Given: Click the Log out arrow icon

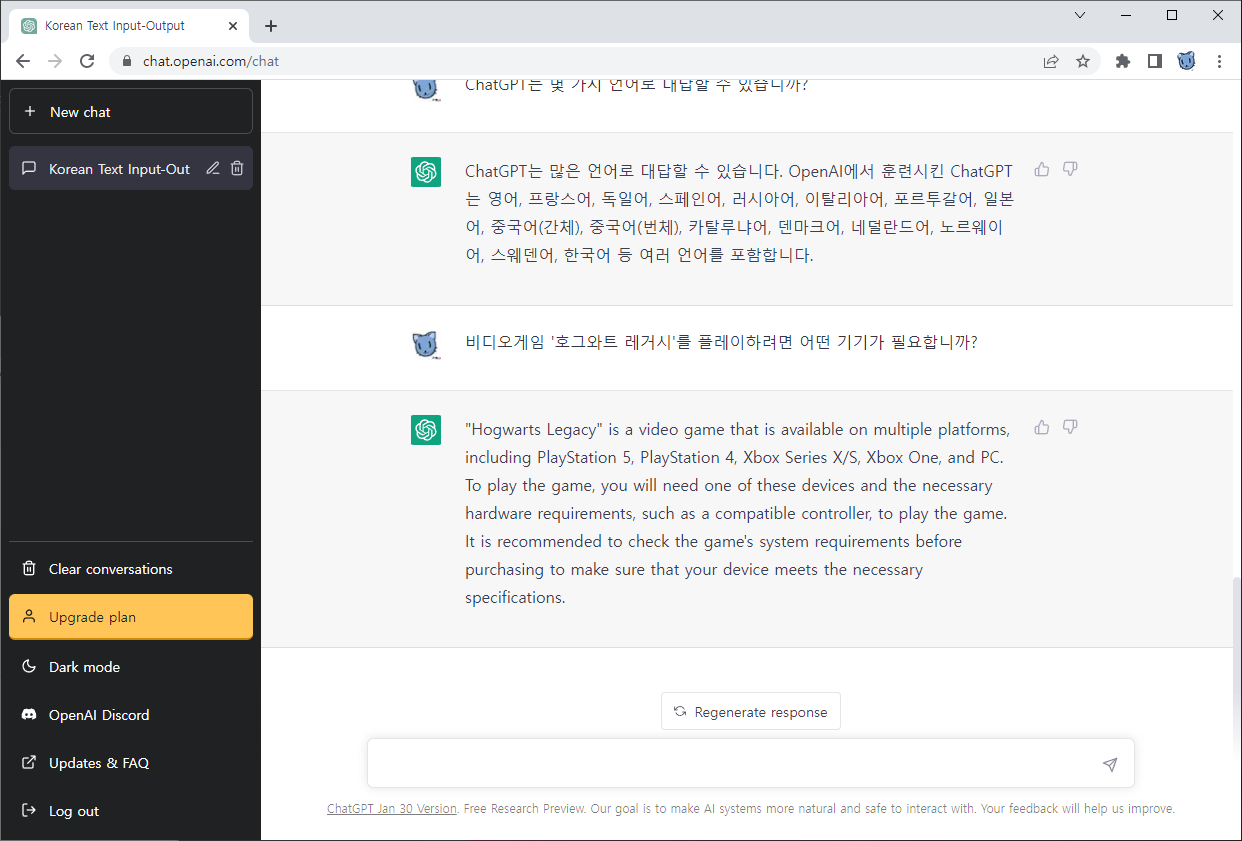Looking at the screenshot, I should (x=29, y=811).
